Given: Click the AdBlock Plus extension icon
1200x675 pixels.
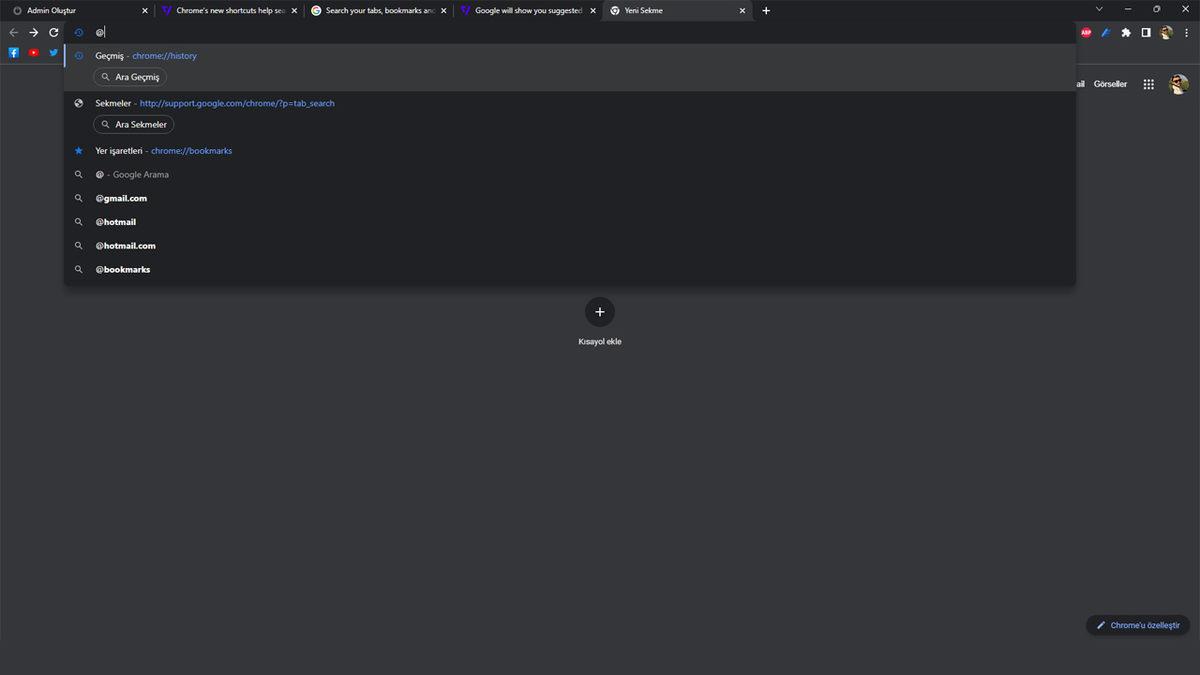Looking at the screenshot, I should (x=1086, y=32).
